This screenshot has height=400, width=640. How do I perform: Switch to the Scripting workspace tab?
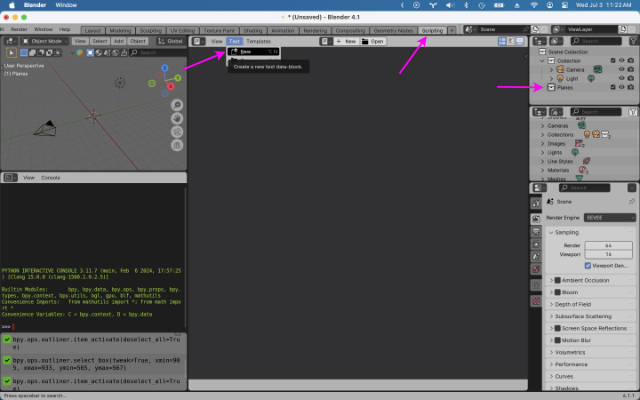click(x=432, y=31)
